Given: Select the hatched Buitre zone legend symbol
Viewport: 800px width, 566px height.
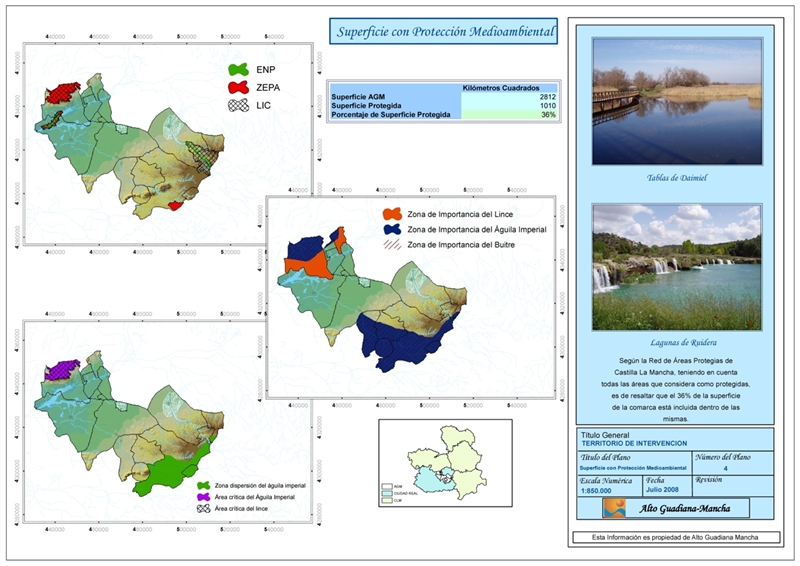Looking at the screenshot, I should pos(392,245).
